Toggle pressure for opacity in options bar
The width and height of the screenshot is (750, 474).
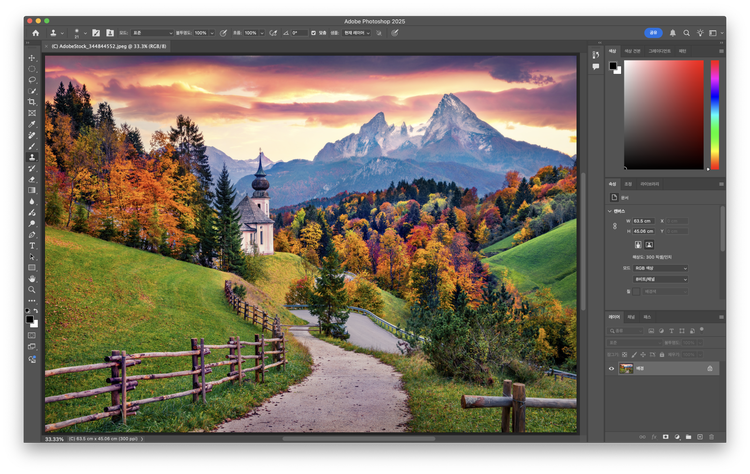223,33
